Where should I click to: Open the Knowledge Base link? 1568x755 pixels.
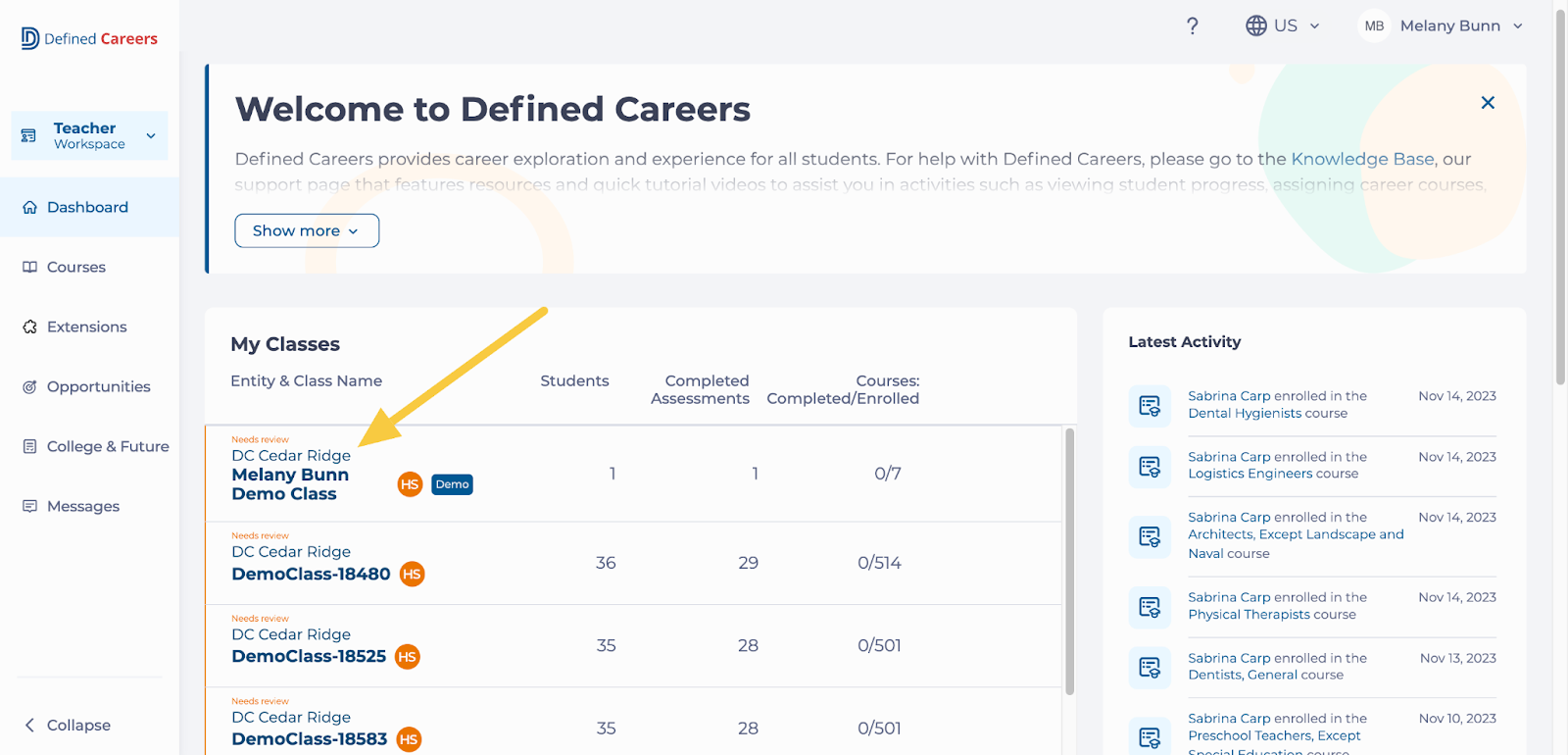click(x=1362, y=159)
